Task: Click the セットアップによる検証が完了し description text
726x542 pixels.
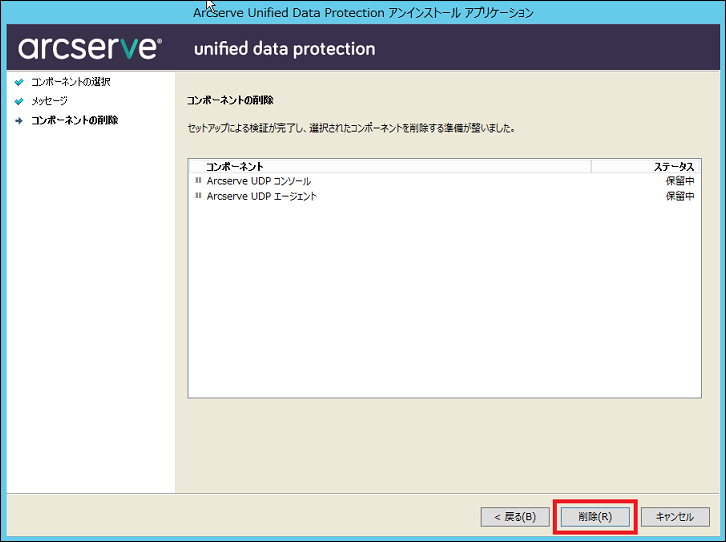Action: (351, 128)
